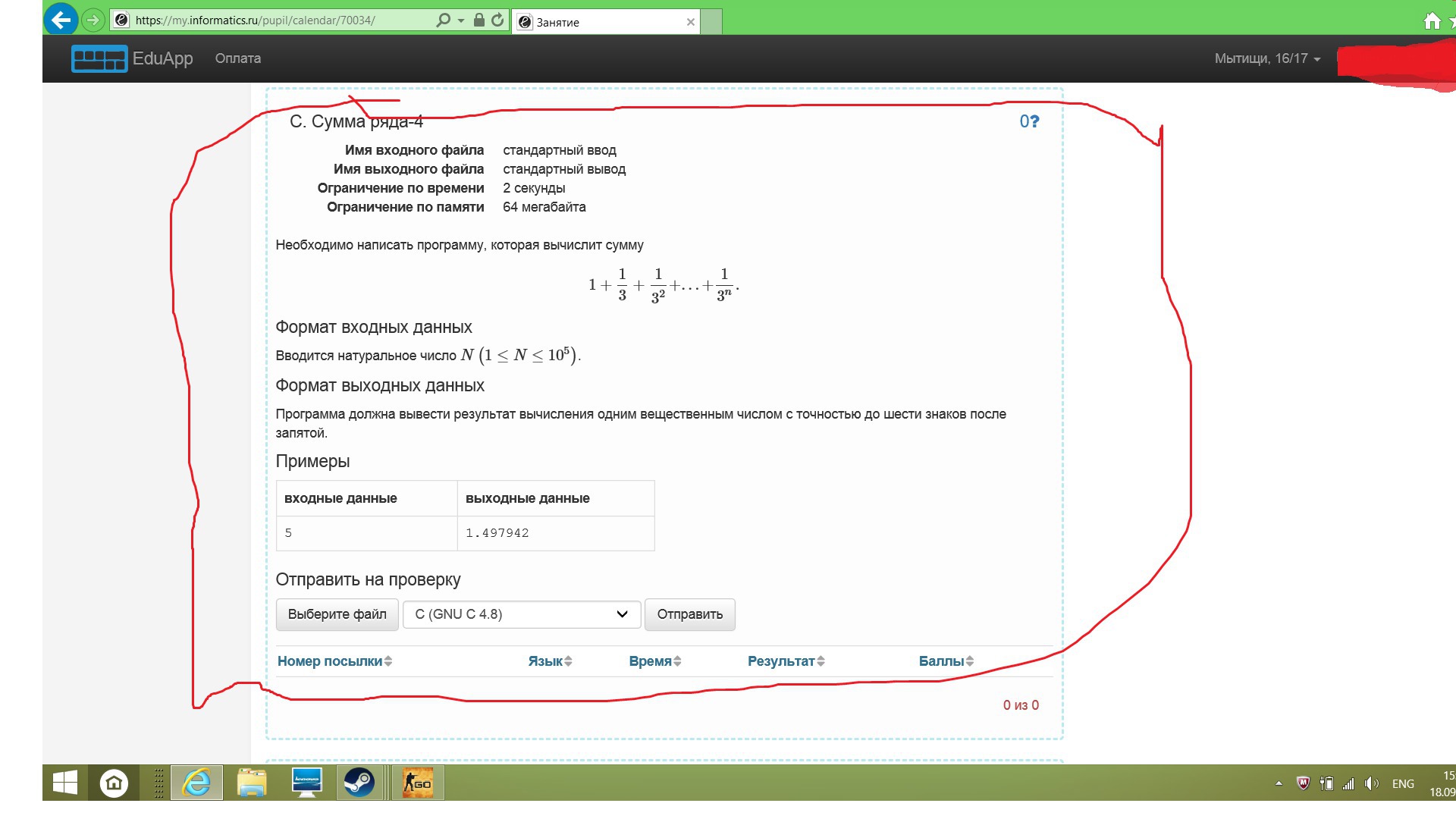The image size is (1456, 819).
Task: Click the Windows Start button
Action: pos(65,783)
